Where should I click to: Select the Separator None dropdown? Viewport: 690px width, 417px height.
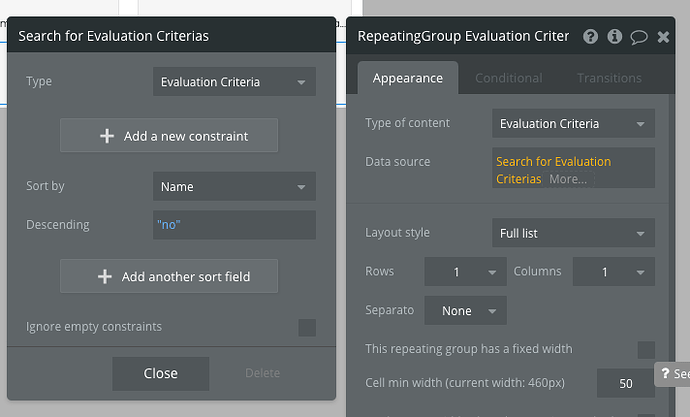coord(465,311)
